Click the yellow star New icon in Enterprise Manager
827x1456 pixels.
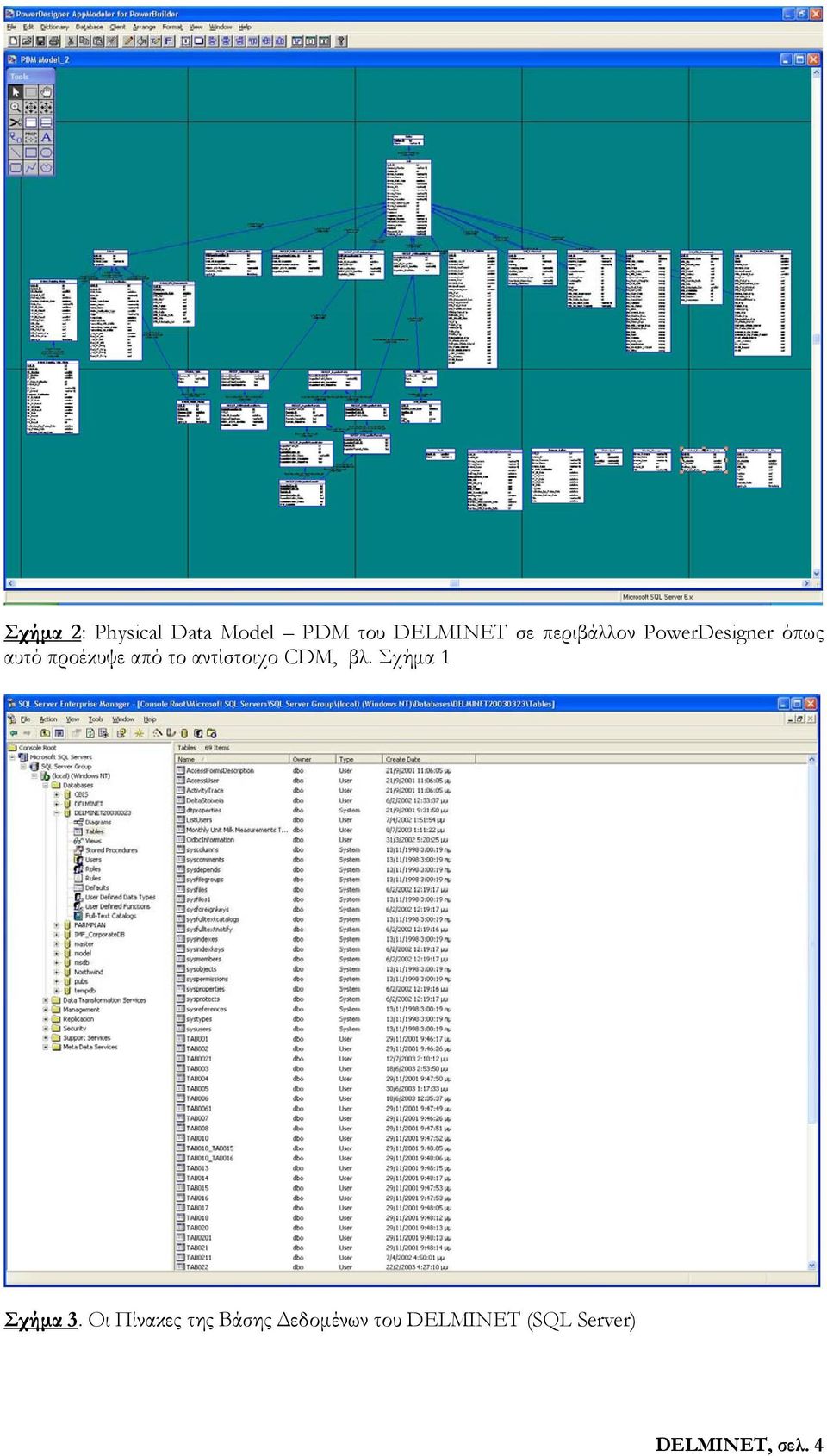pos(139,733)
